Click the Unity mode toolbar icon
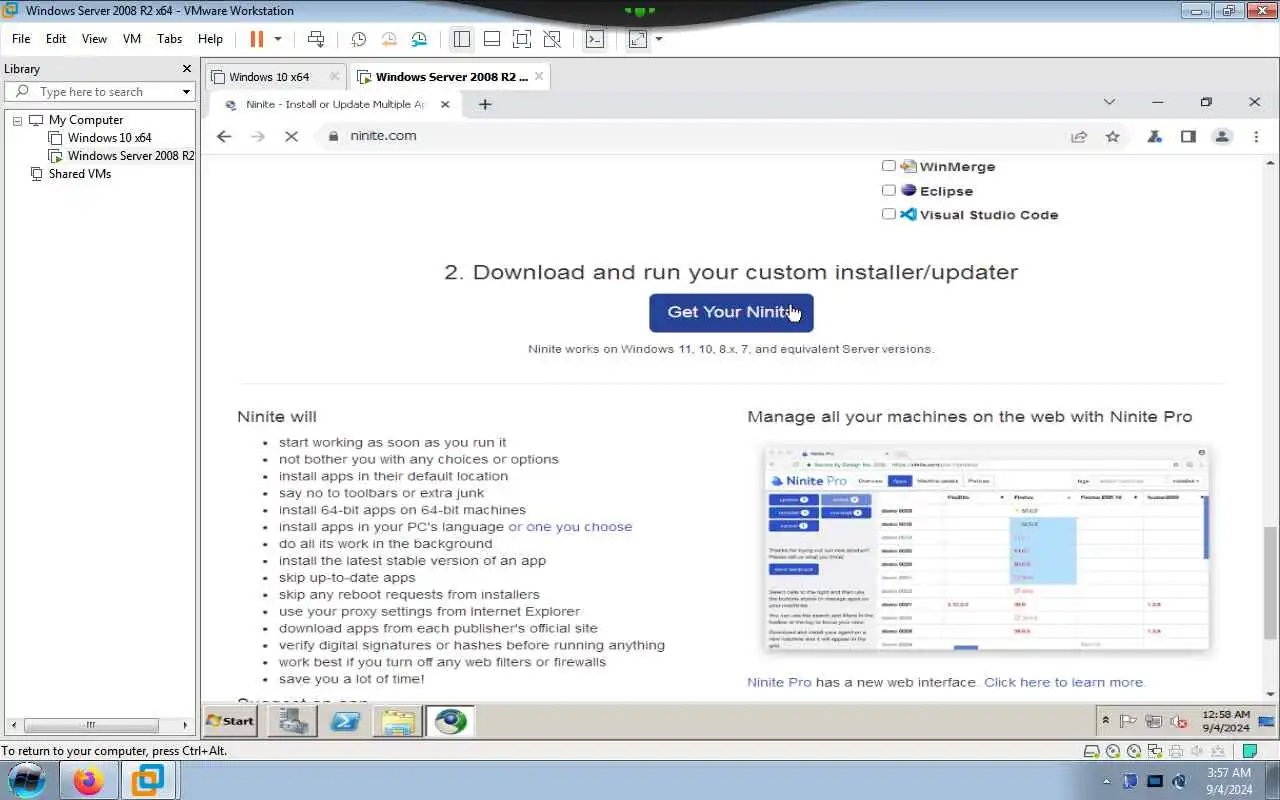 click(552, 39)
